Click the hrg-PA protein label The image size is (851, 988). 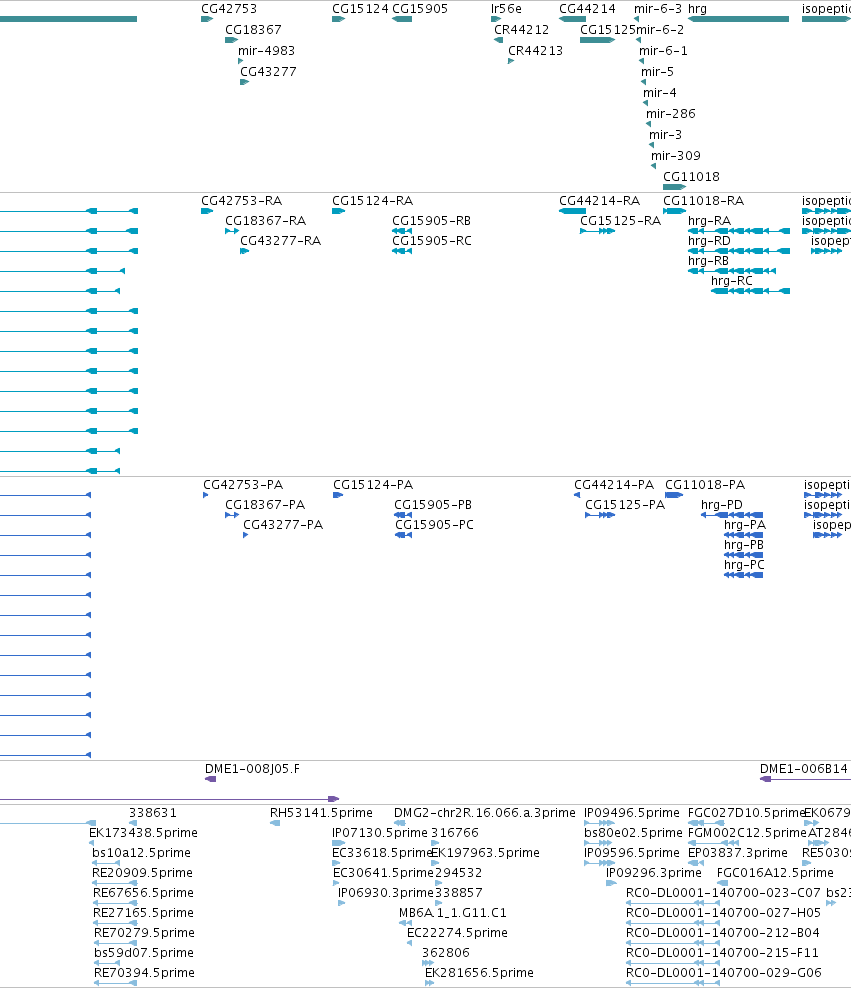point(745,525)
